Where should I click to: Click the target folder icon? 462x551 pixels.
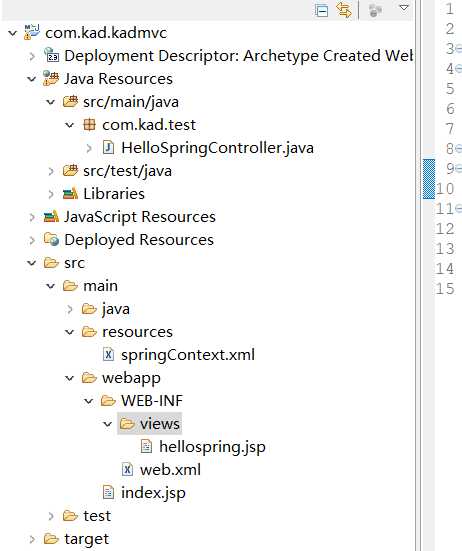pos(51,538)
